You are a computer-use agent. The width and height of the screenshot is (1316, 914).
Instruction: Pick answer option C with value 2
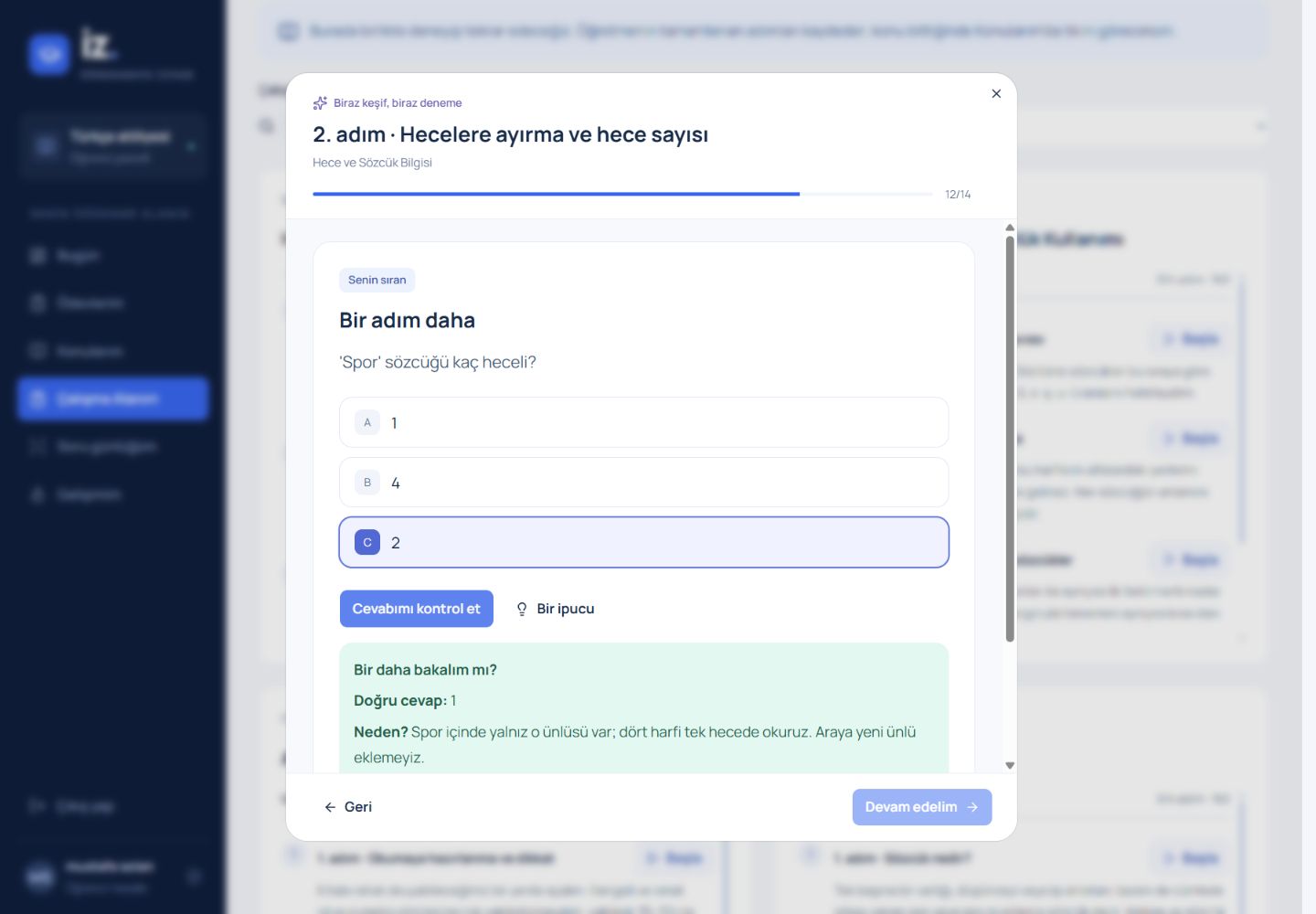(x=643, y=542)
